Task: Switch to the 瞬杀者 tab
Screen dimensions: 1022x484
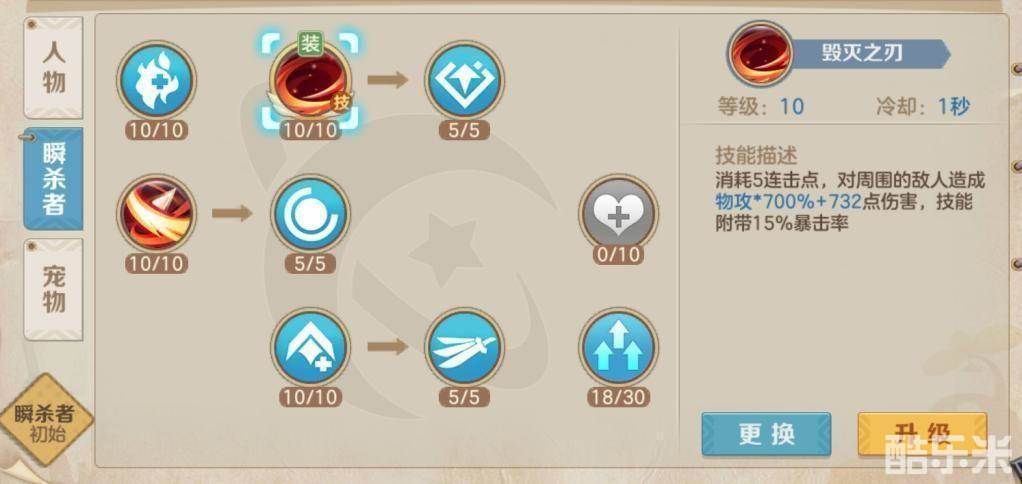Action: pyautogui.click(x=53, y=179)
